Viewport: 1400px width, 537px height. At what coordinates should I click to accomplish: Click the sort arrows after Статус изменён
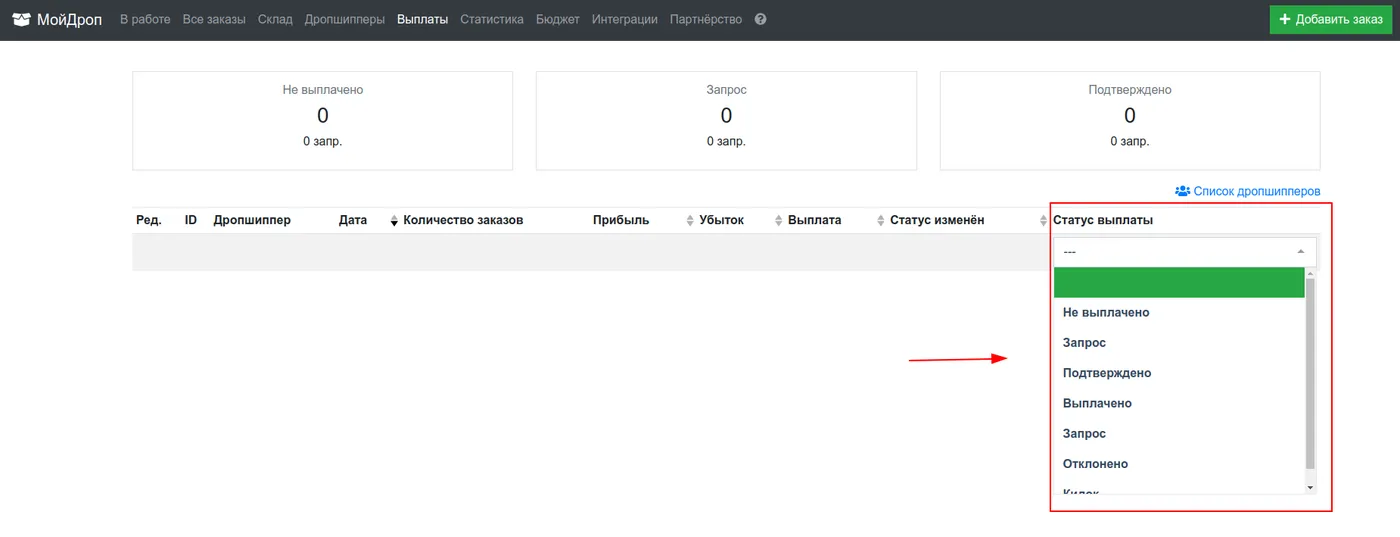pyautogui.click(x=1044, y=221)
